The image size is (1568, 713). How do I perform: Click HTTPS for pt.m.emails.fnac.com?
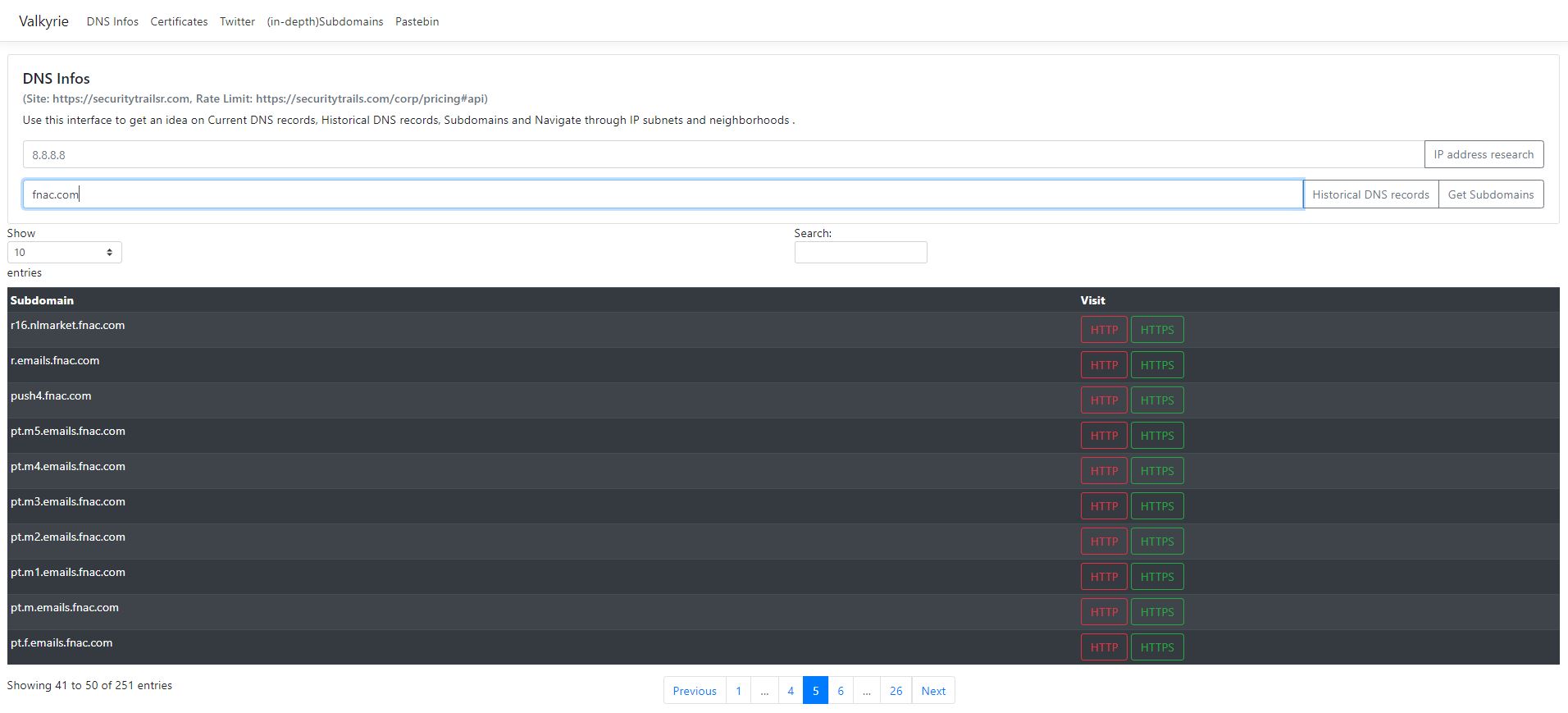point(1157,612)
